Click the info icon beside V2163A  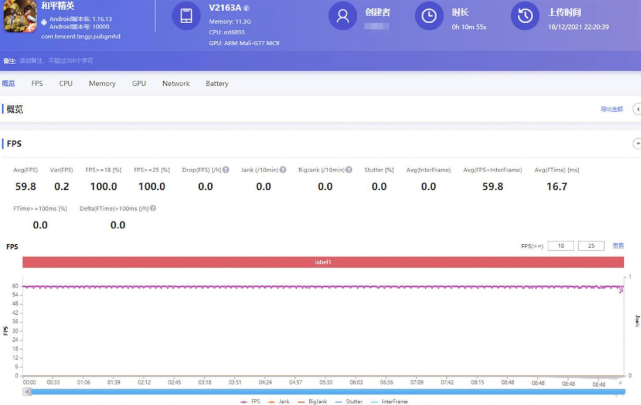pos(247,8)
